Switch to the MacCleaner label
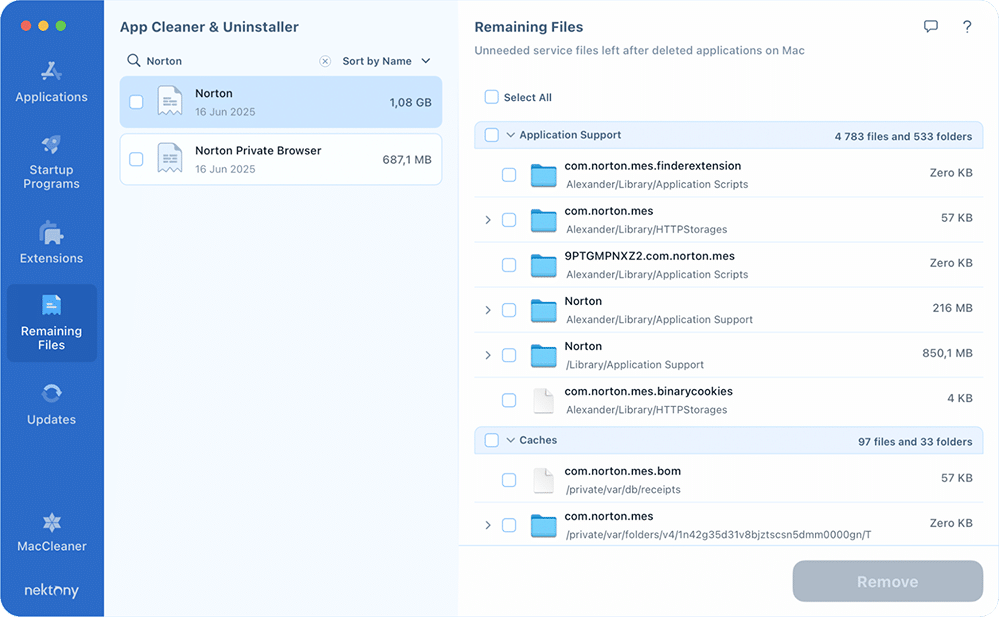The image size is (999, 617). pos(52,546)
